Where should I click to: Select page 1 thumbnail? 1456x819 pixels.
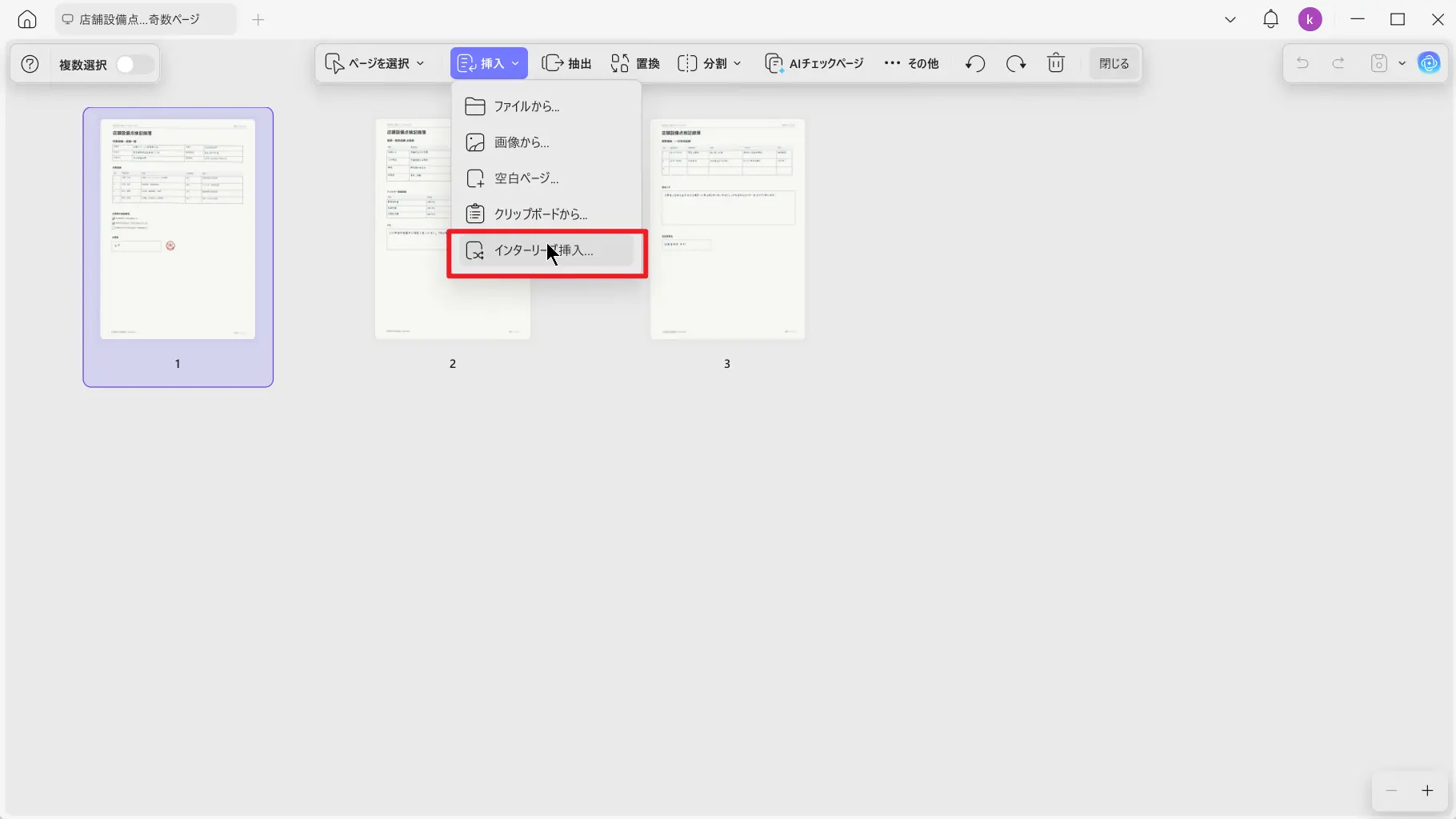click(x=178, y=230)
